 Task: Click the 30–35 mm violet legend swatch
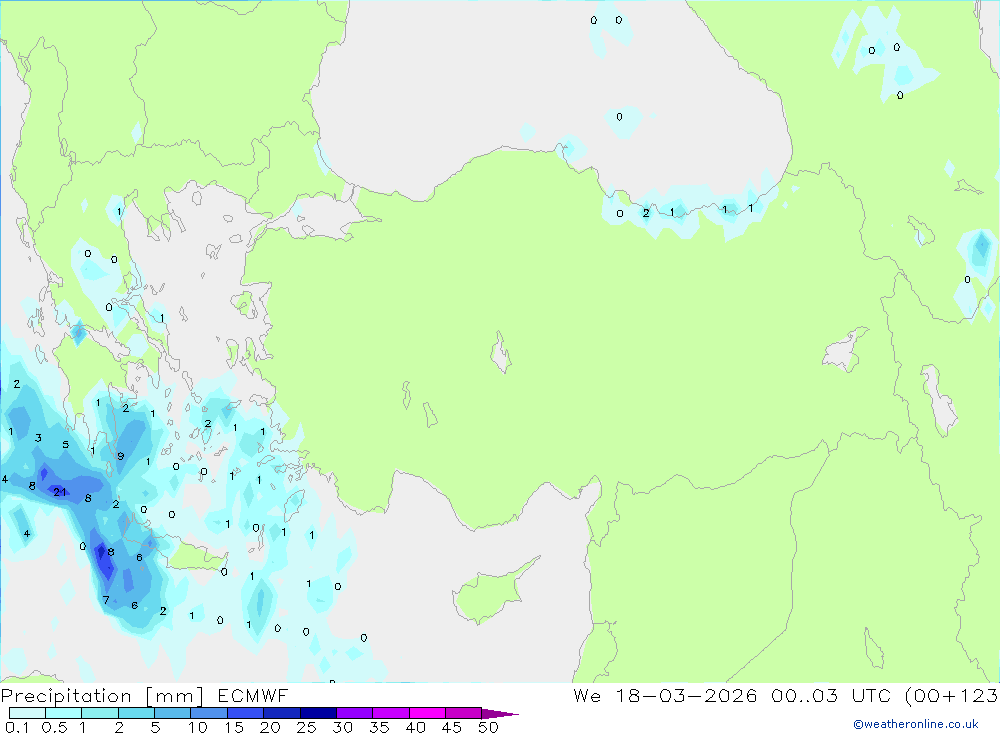[355, 713]
